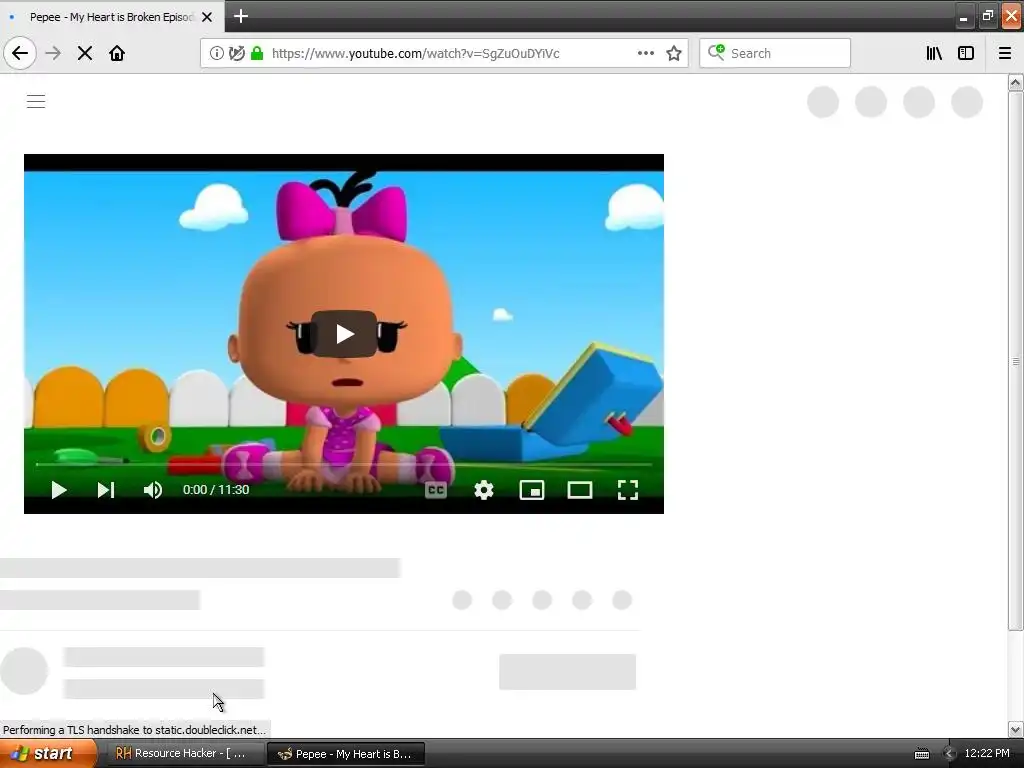Click the forward navigation arrow
1024x768 pixels.
[53, 53]
